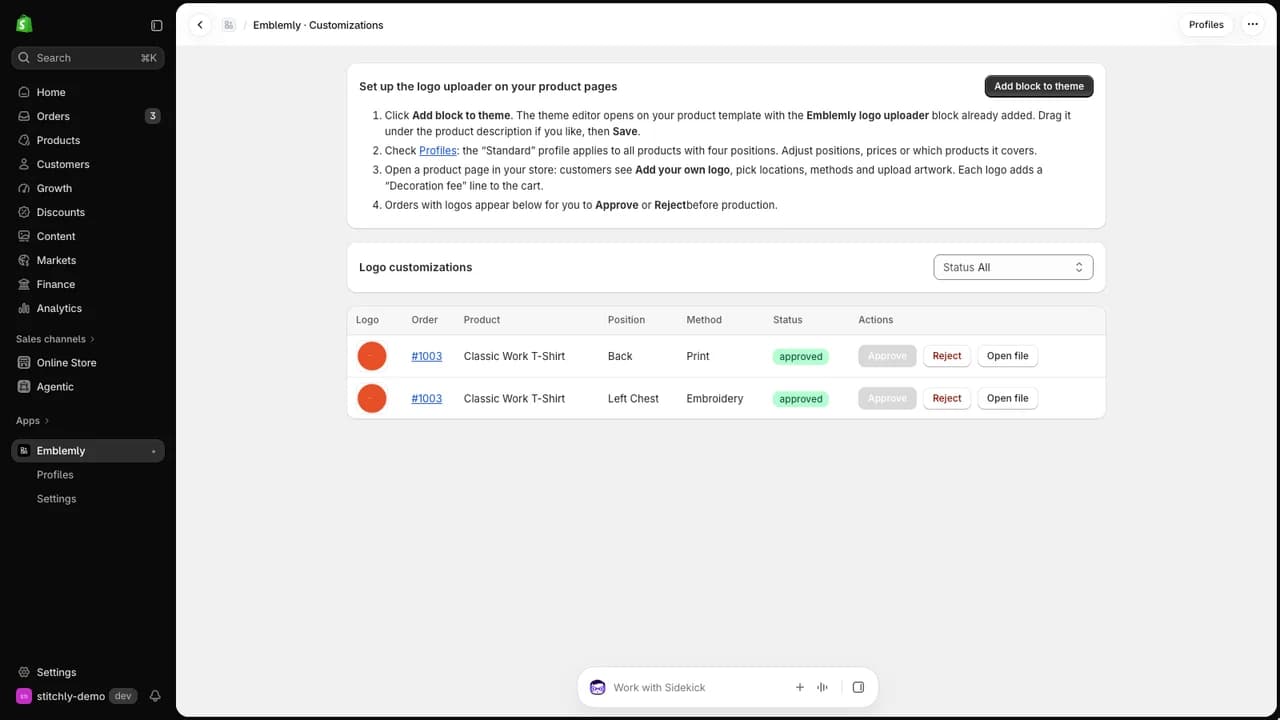Screen dimensions: 1280x720
Task: Click the Order column header
Action: coord(425,320)
